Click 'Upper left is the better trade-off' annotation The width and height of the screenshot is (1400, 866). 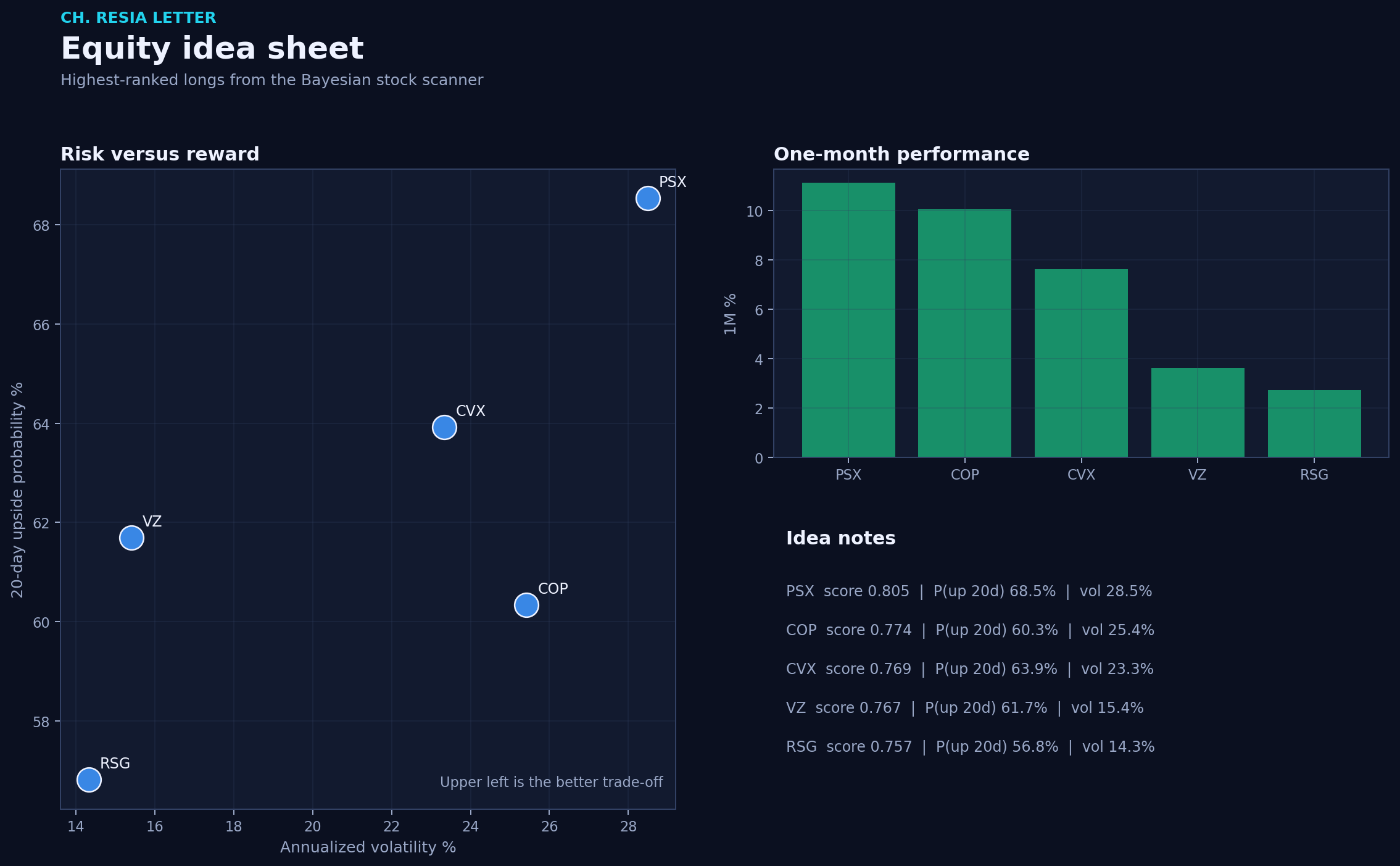551,783
